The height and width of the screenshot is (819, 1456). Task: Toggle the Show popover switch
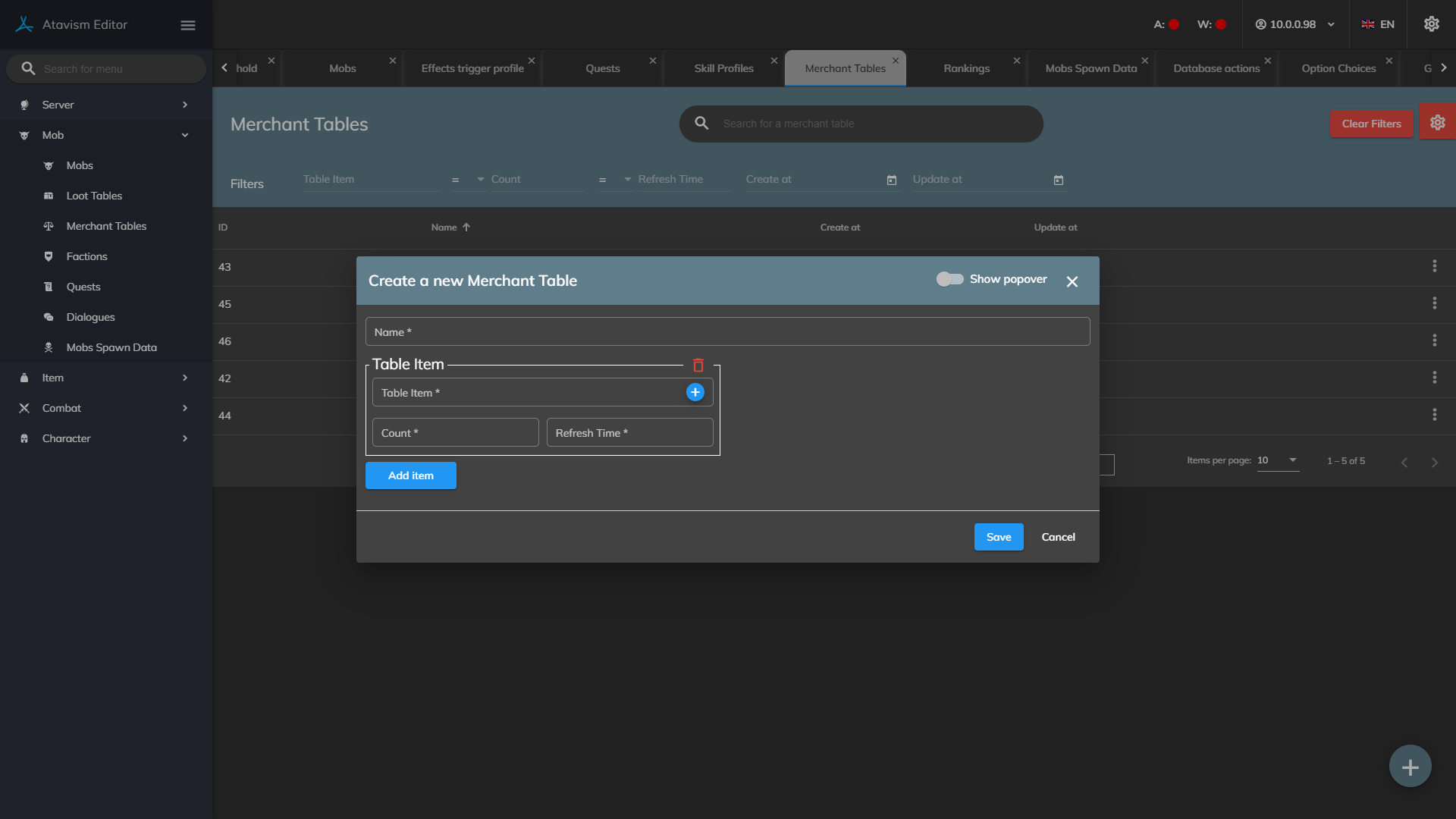click(x=949, y=279)
